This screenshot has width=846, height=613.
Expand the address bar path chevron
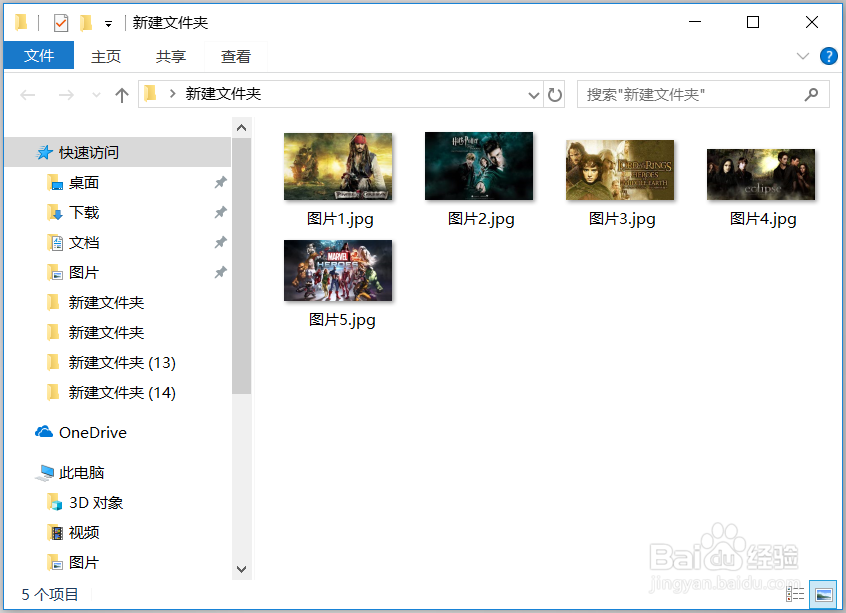coord(173,94)
